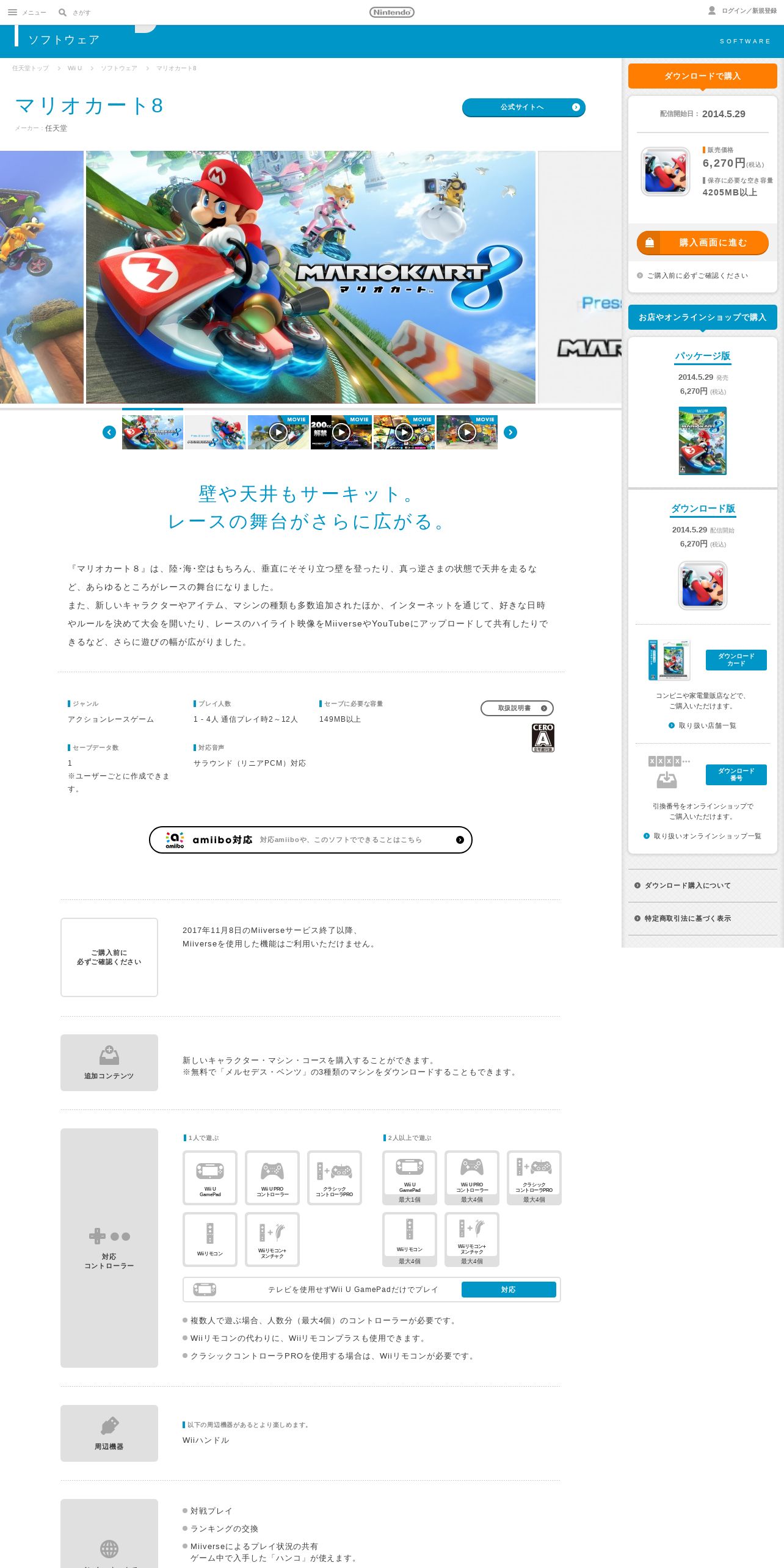Click single-player クラシックコントローラPRO icon

tap(335, 1178)
